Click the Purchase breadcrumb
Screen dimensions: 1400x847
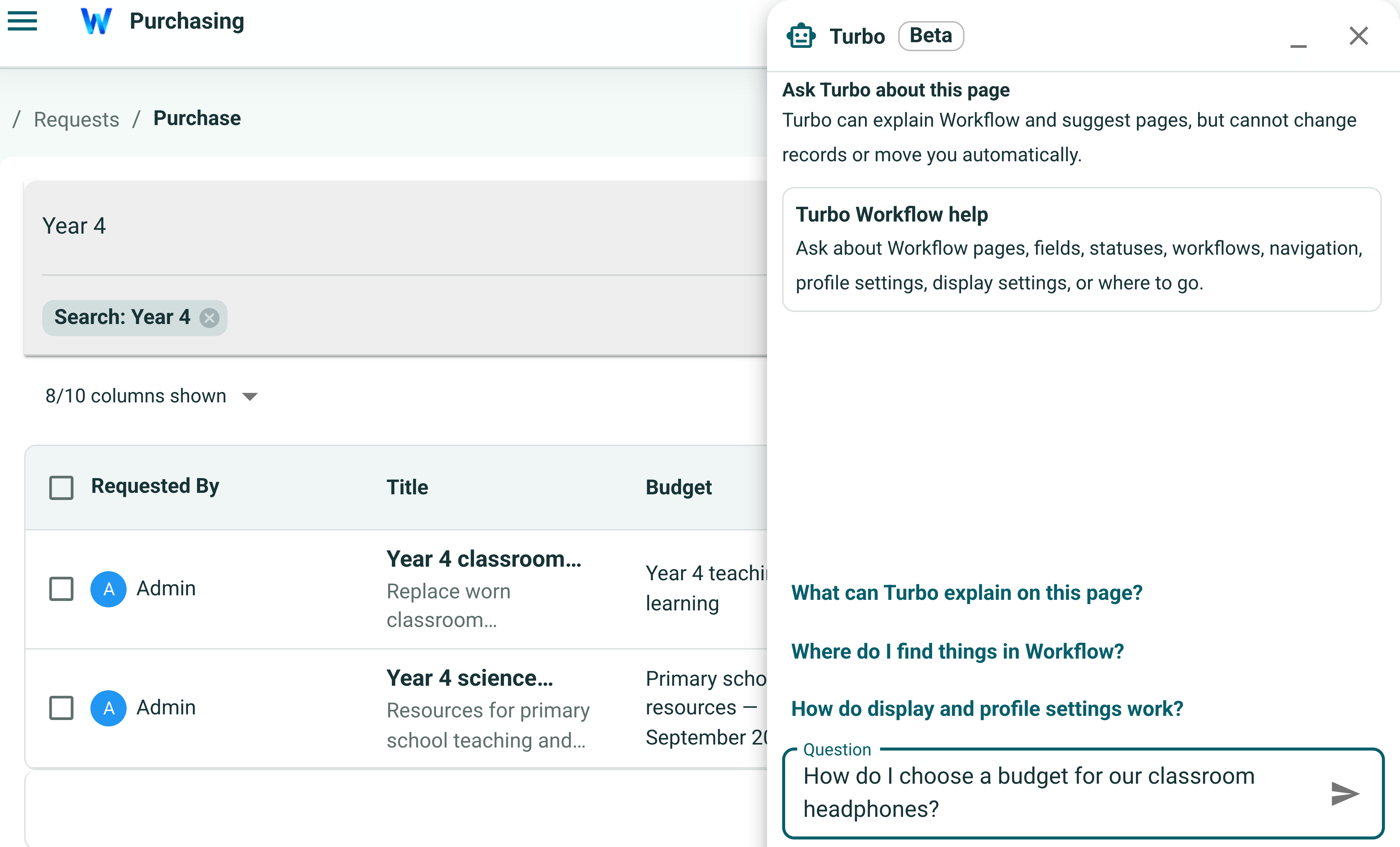(x=197, y=118)
